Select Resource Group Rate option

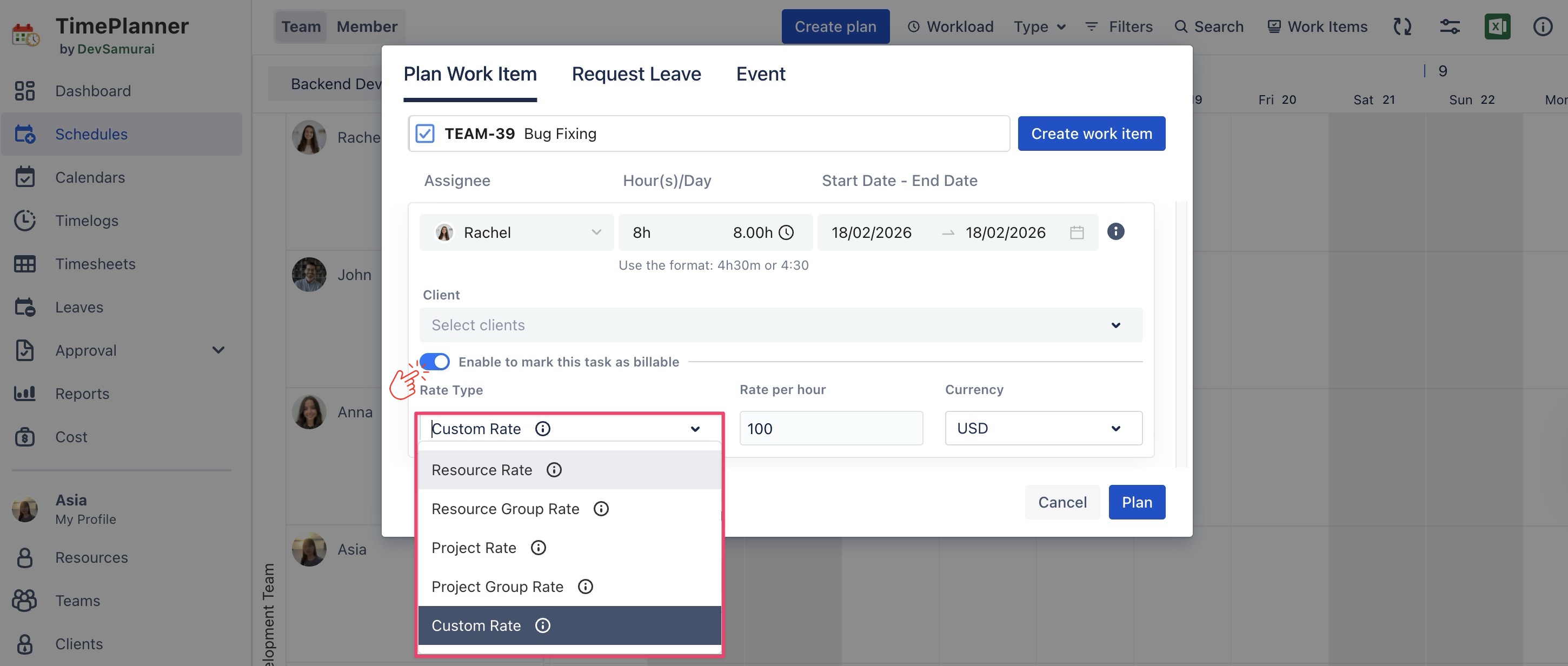(505, 509)
